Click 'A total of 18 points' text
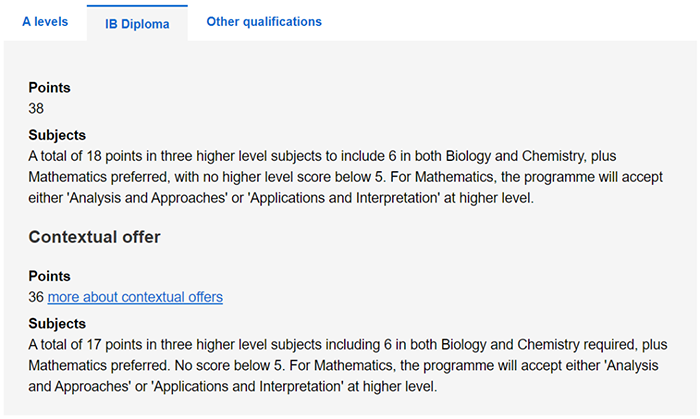 click(x=88, y=156)
